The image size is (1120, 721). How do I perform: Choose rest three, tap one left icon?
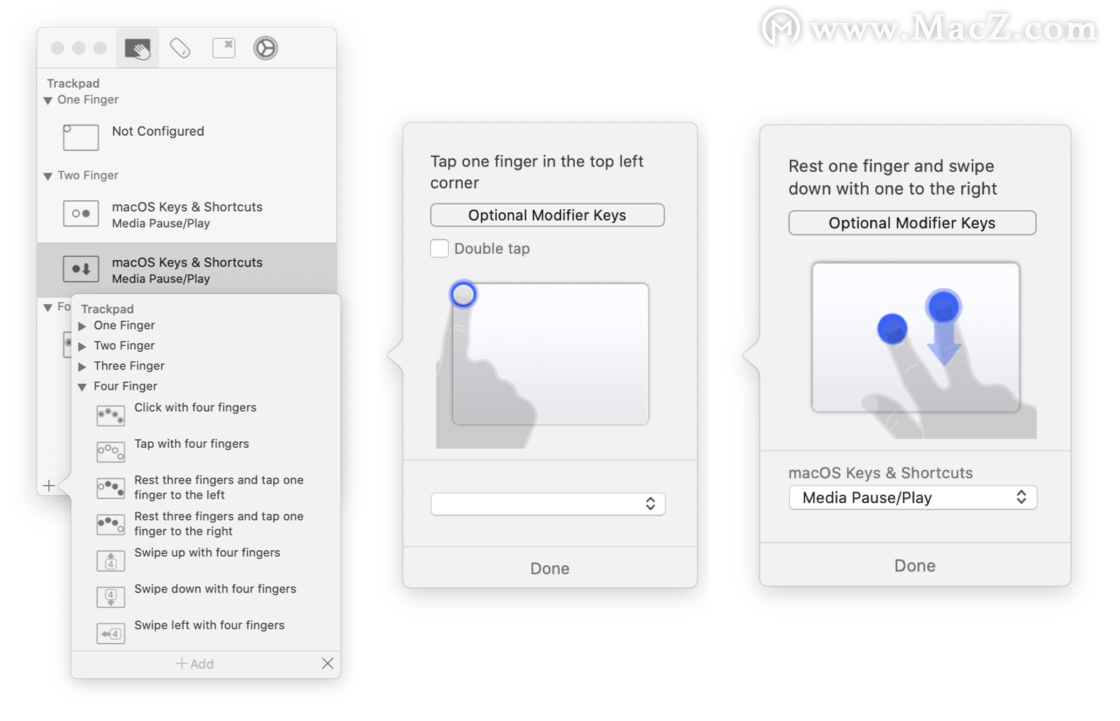coord(111,488)
